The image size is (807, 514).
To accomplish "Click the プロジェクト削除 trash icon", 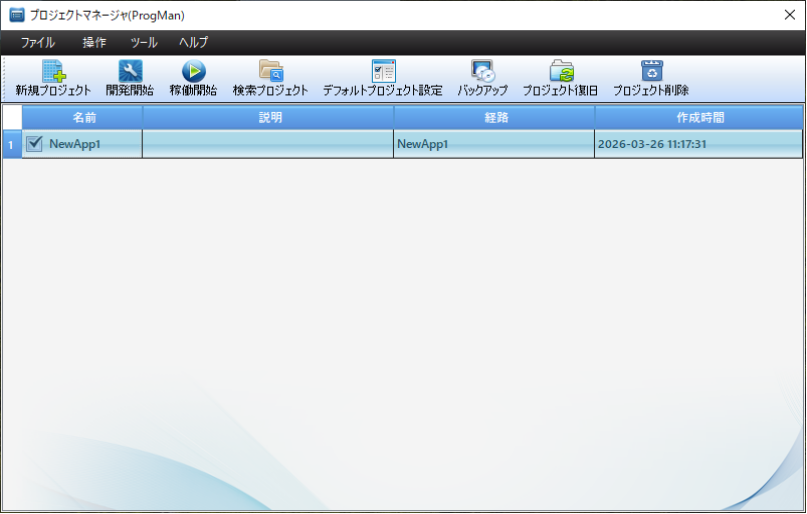I will (x=651, y=71).
